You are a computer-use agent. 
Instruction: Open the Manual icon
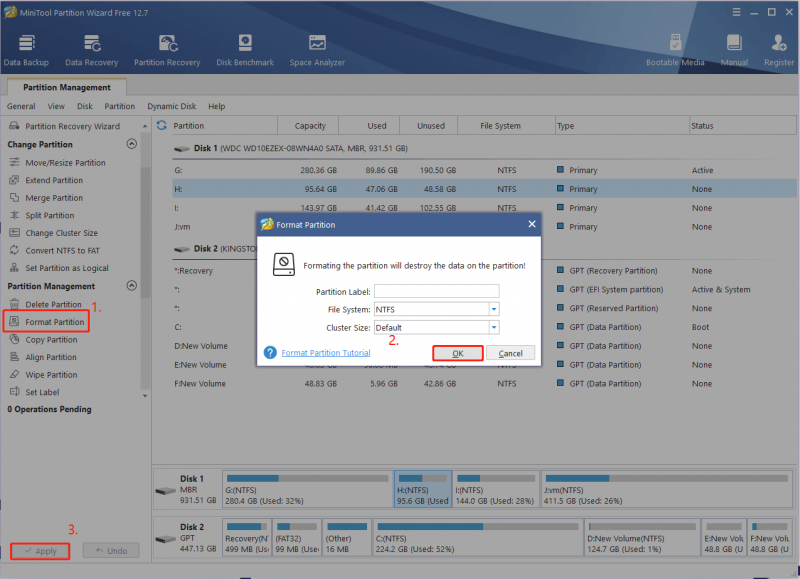(734, 50)
